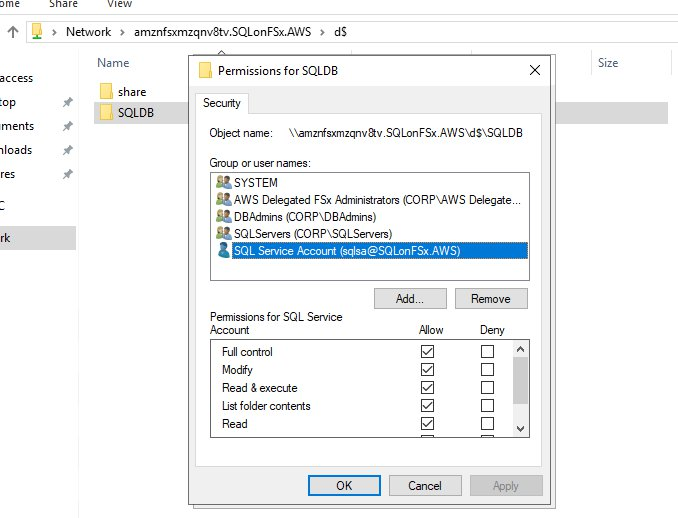Click the SQL Service Account user icon

tap(224, 250)
